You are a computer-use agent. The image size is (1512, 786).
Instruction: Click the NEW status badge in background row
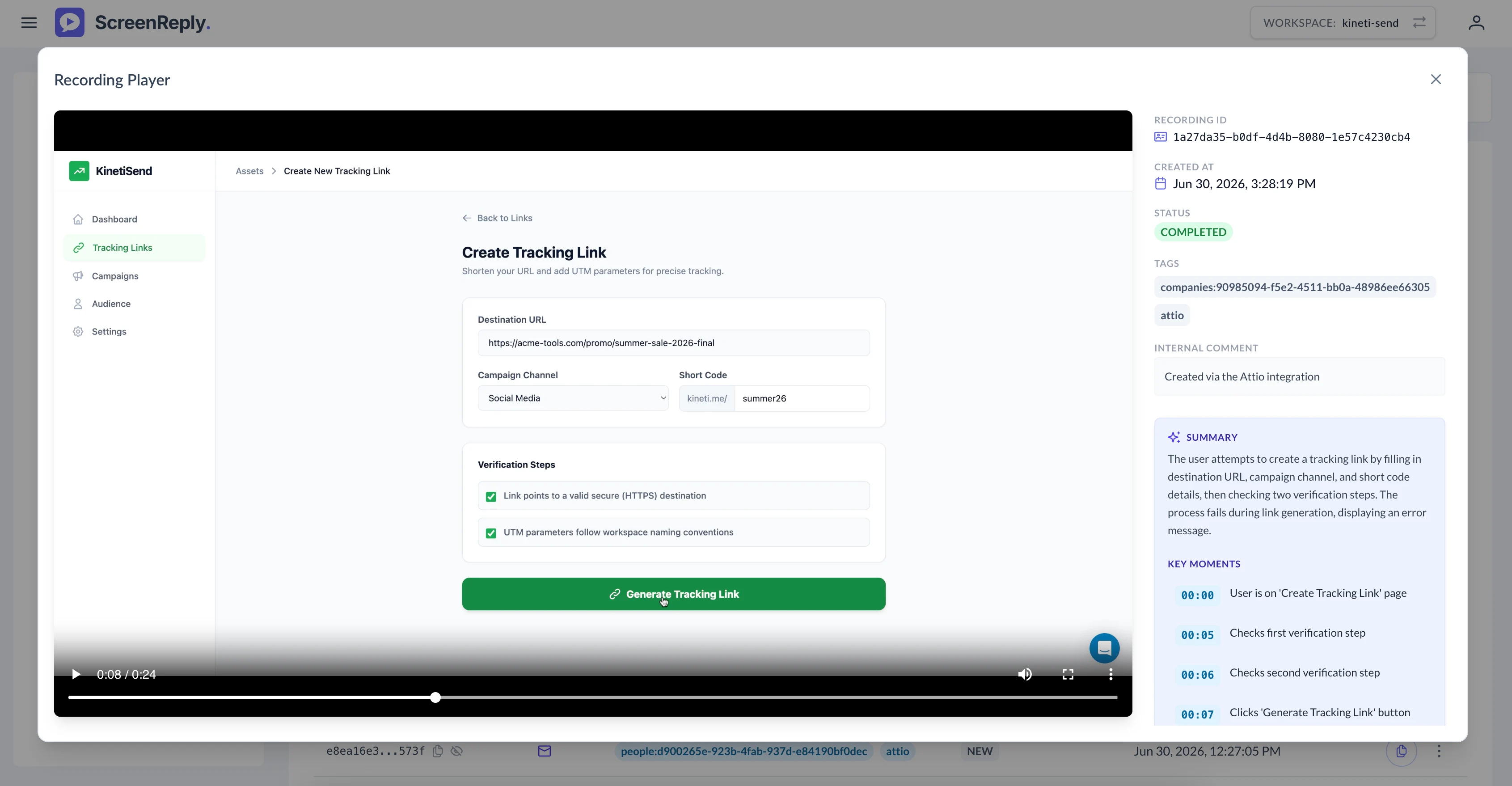(x=979, y=751)
